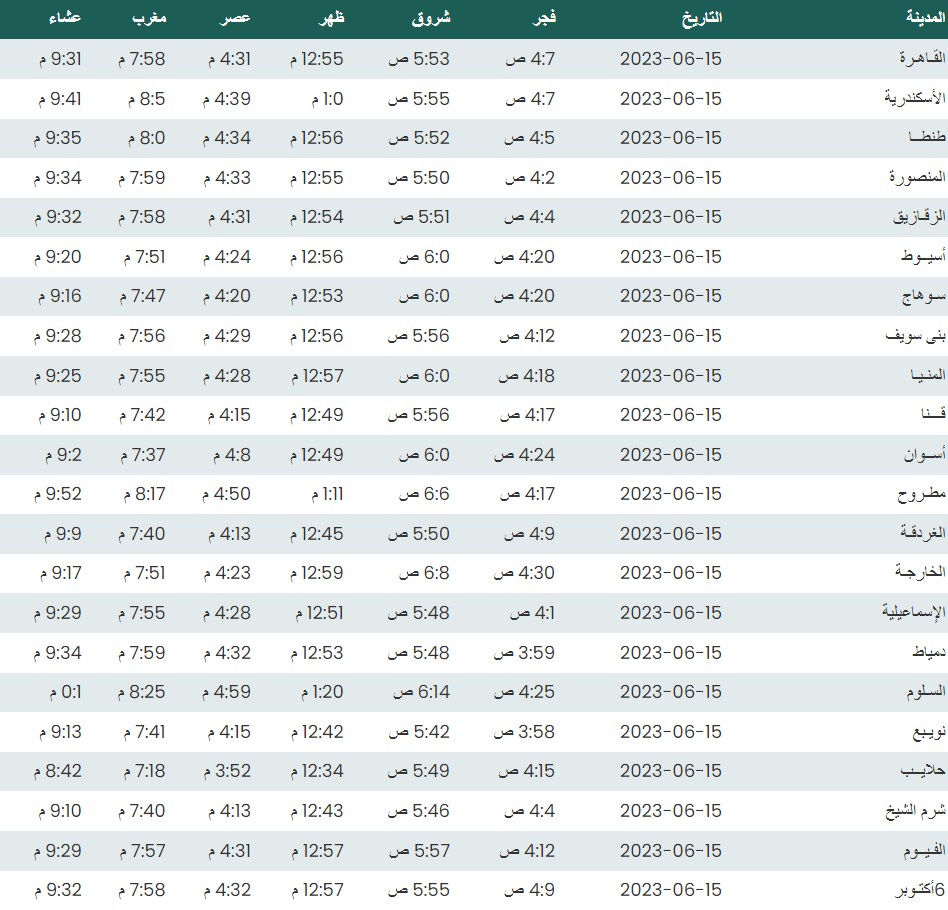Viewport: 948px width, 910px height.
Task: Select the مغرب (Maghrib) column header
Action: point(149,18)
